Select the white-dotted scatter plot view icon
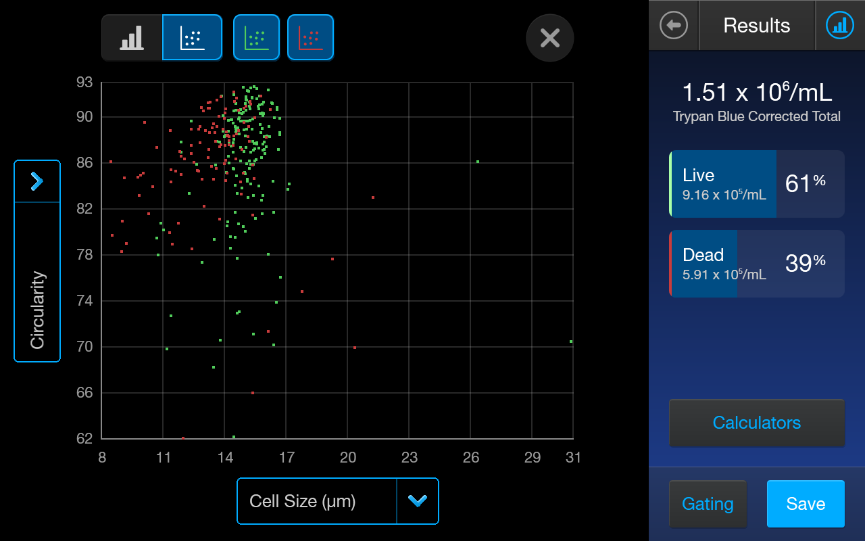Viewport: 865px width, 541px height. coord(191,38)
